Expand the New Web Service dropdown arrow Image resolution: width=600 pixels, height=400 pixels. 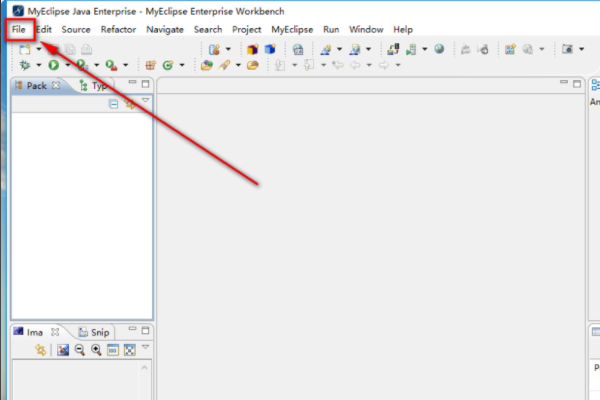[x=228, y=49]
